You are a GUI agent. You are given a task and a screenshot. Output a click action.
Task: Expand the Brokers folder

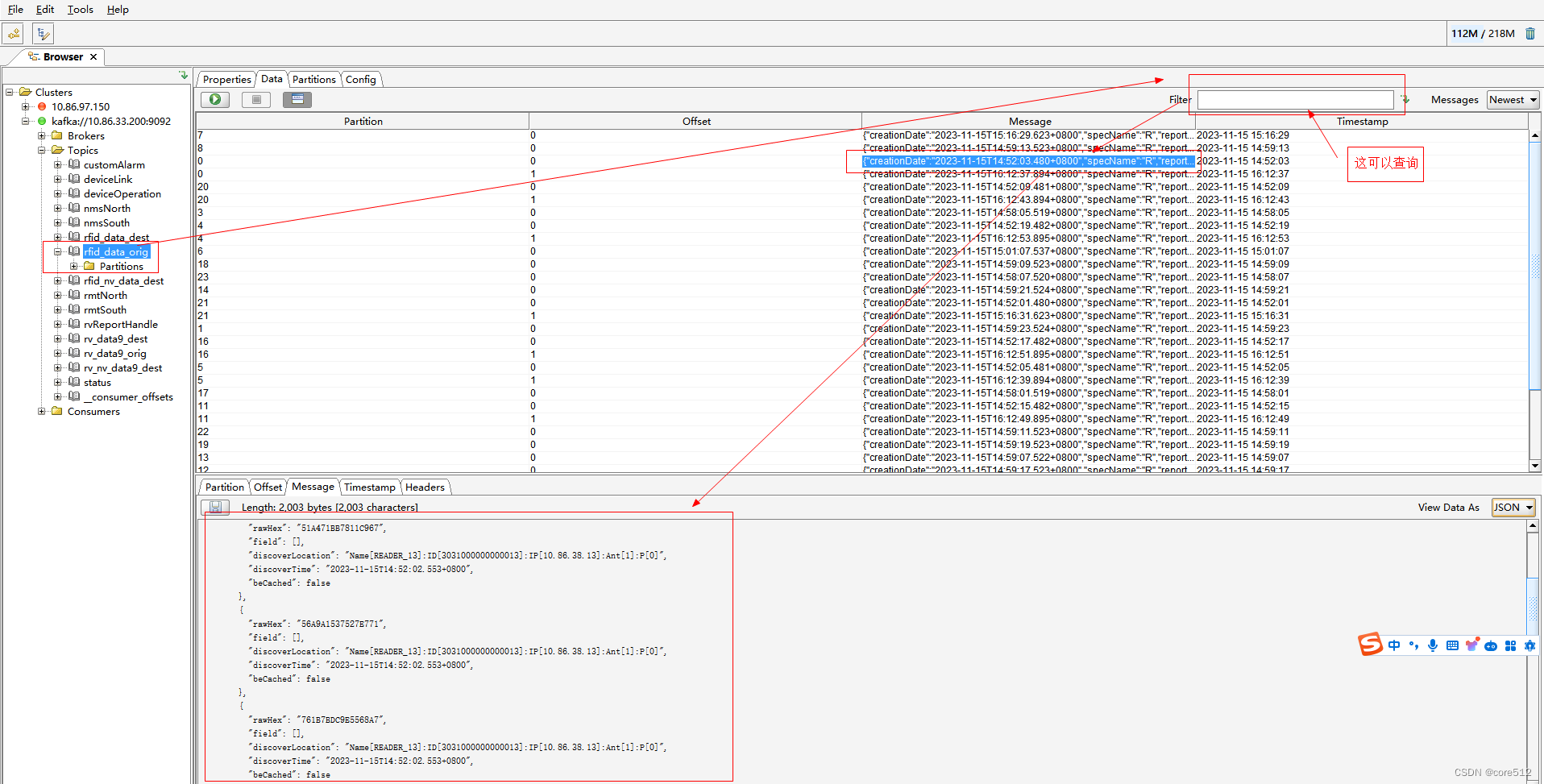[x=42, y=135]
